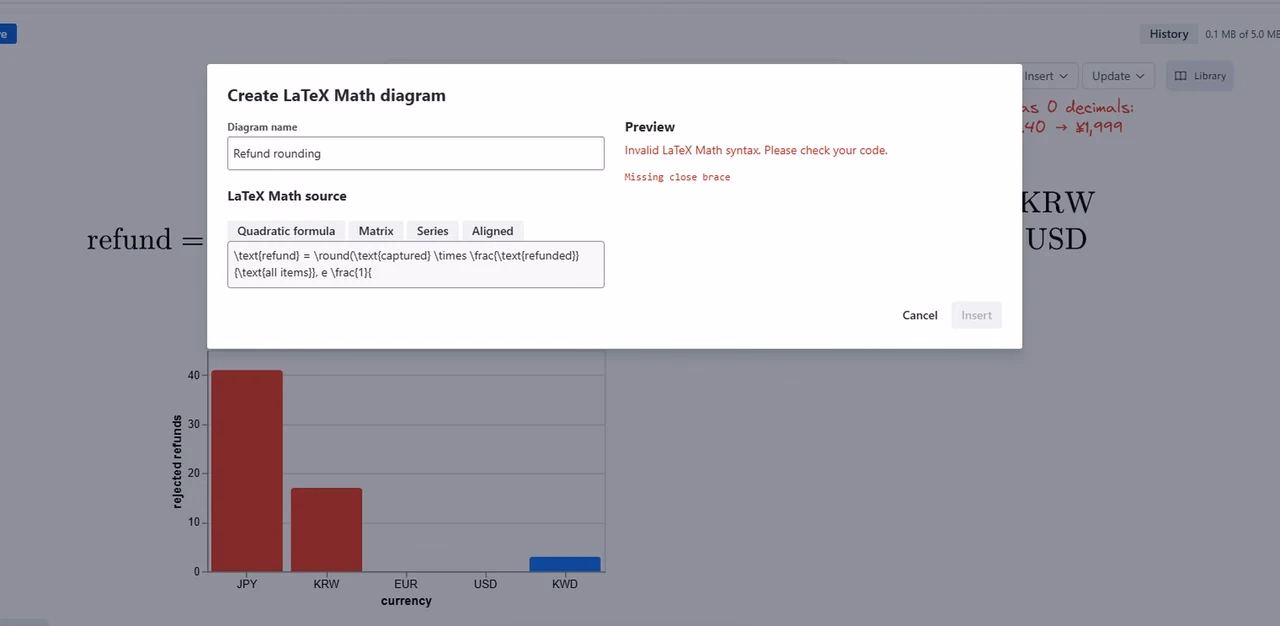Click the 'currency' axis label
Screen dimensions: 1280x626
(406, 601)
